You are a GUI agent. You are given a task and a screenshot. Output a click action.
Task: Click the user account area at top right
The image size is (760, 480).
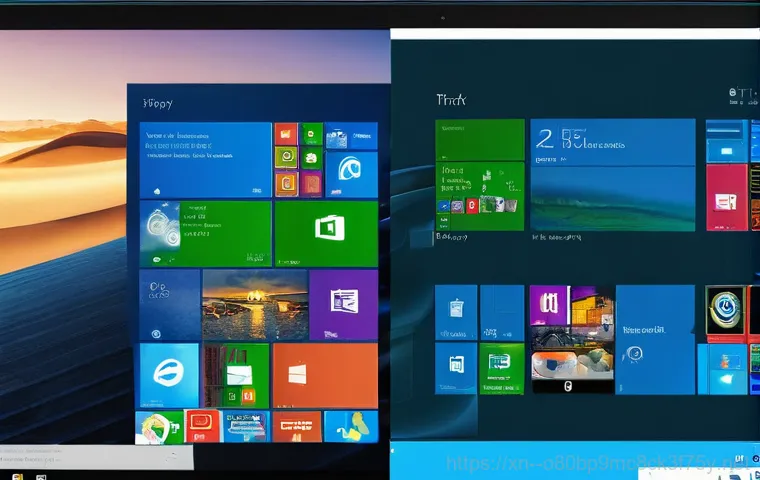click(x=740, y=98)
